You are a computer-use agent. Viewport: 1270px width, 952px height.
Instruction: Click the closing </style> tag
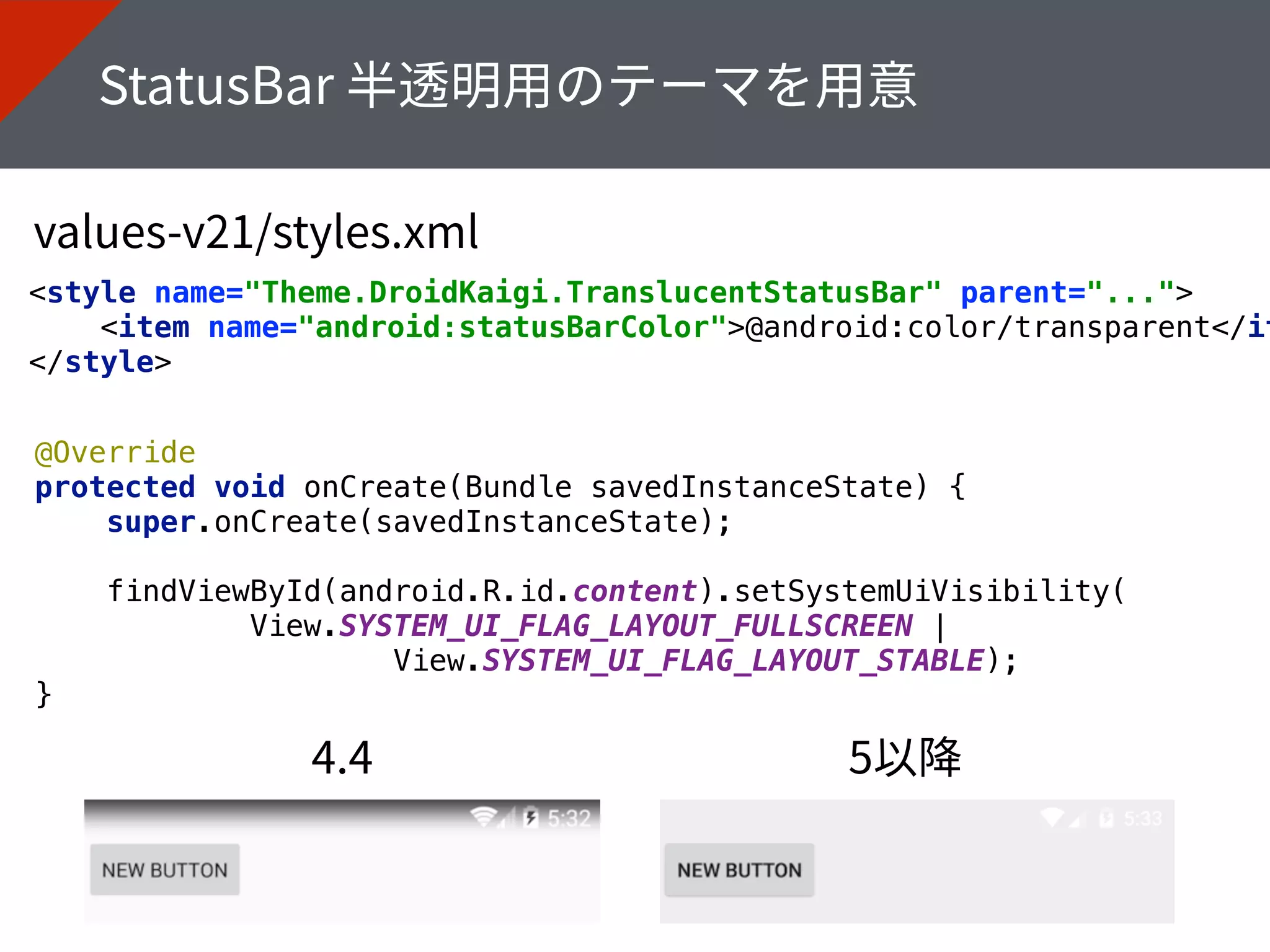coord(100,362)
